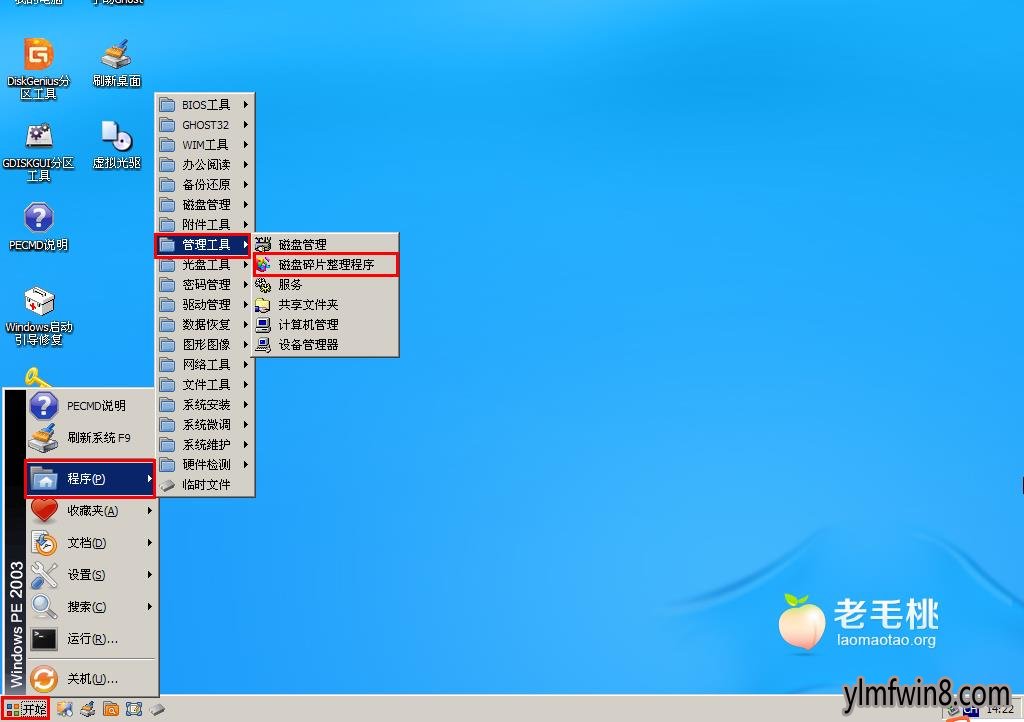
Task: Open 收藏夹(A) in the Start menu
Action: pos(91,510)
